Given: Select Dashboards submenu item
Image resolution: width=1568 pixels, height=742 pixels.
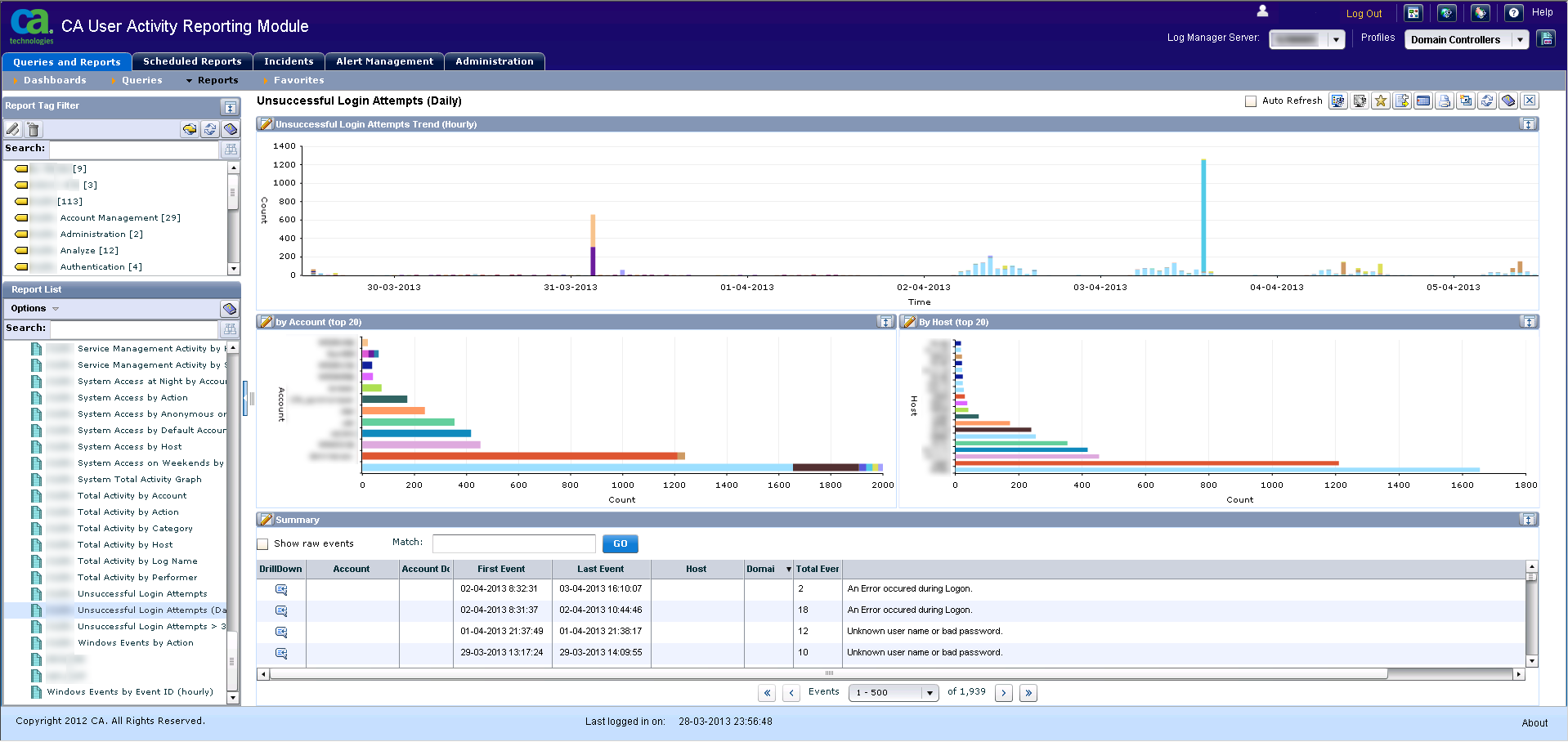Looking at the screenshot, I should (55, 80).
